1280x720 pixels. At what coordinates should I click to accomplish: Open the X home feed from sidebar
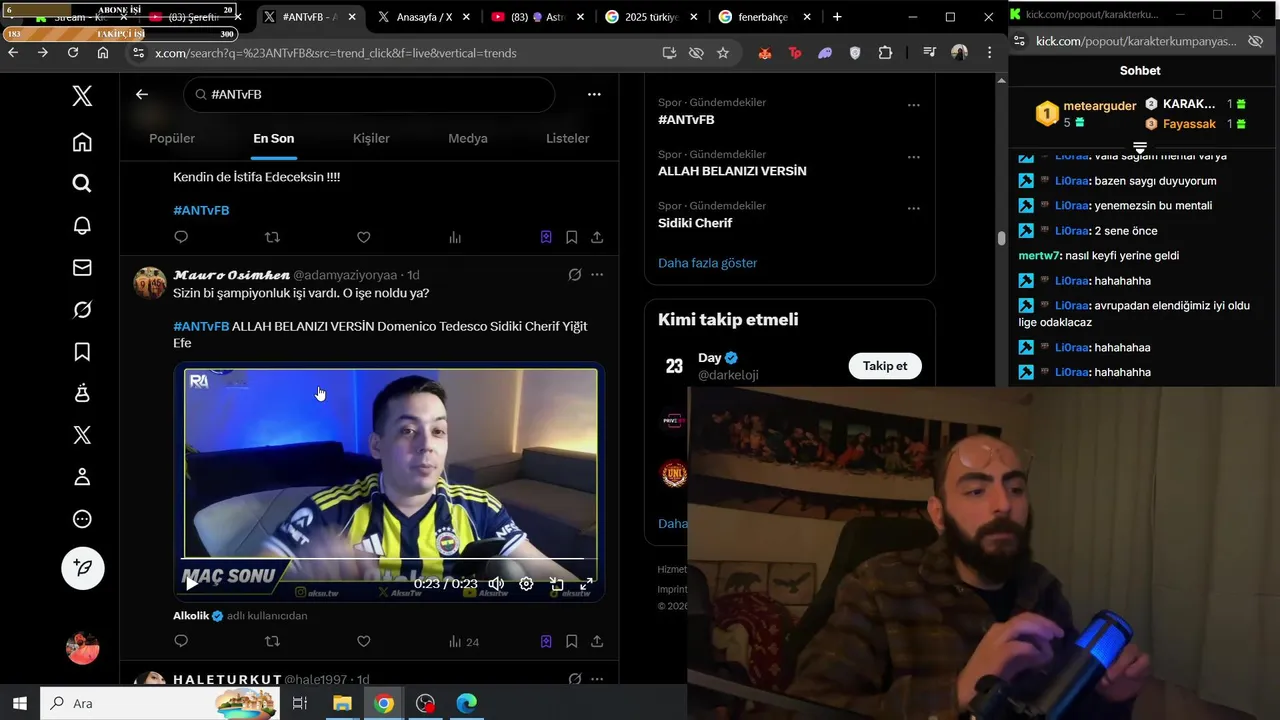82,142
